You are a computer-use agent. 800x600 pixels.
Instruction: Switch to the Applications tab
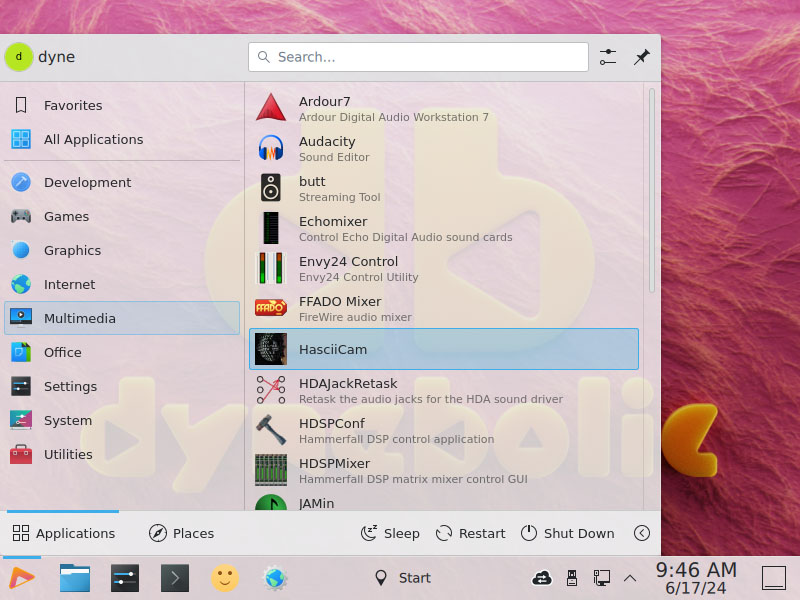[63, 533]
